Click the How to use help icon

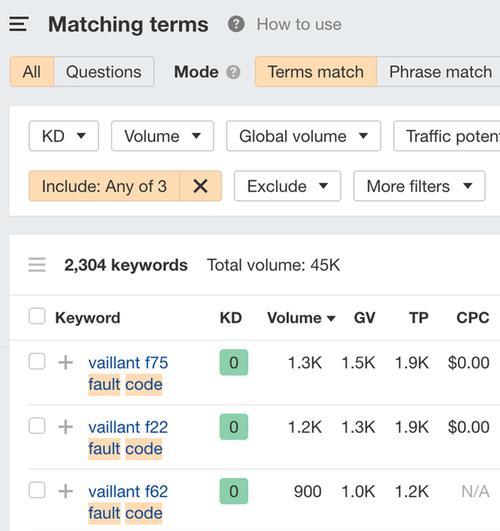(236, 24)
